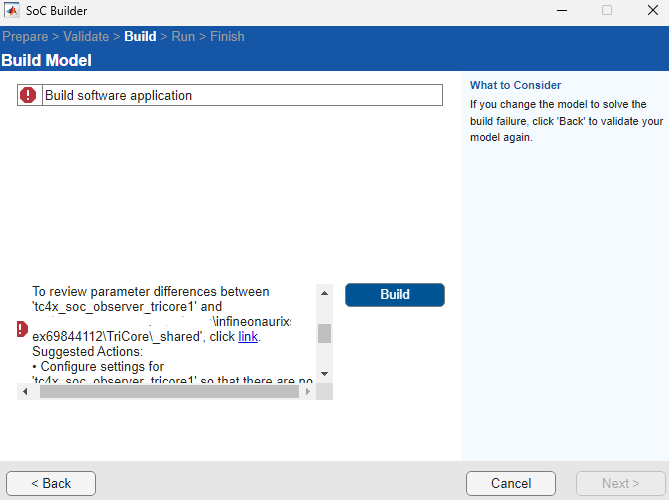
Task: Click the Prepare step in breadcrumb
Action: point(24,37)
